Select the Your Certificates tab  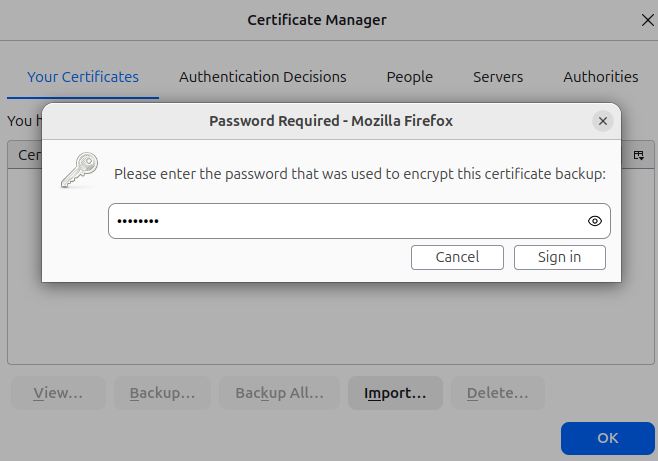point(83,77)
